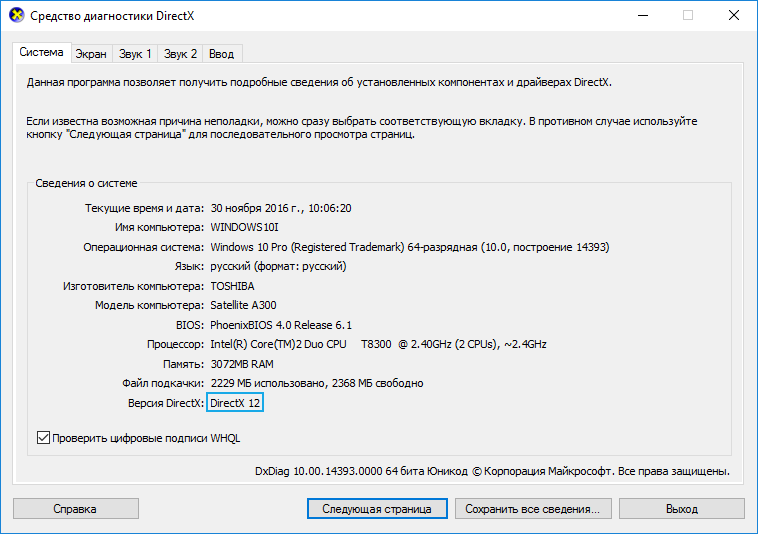The image size is (758, 534).
Task: Click Сохранить все сведения button
Action: coord(531,509)
